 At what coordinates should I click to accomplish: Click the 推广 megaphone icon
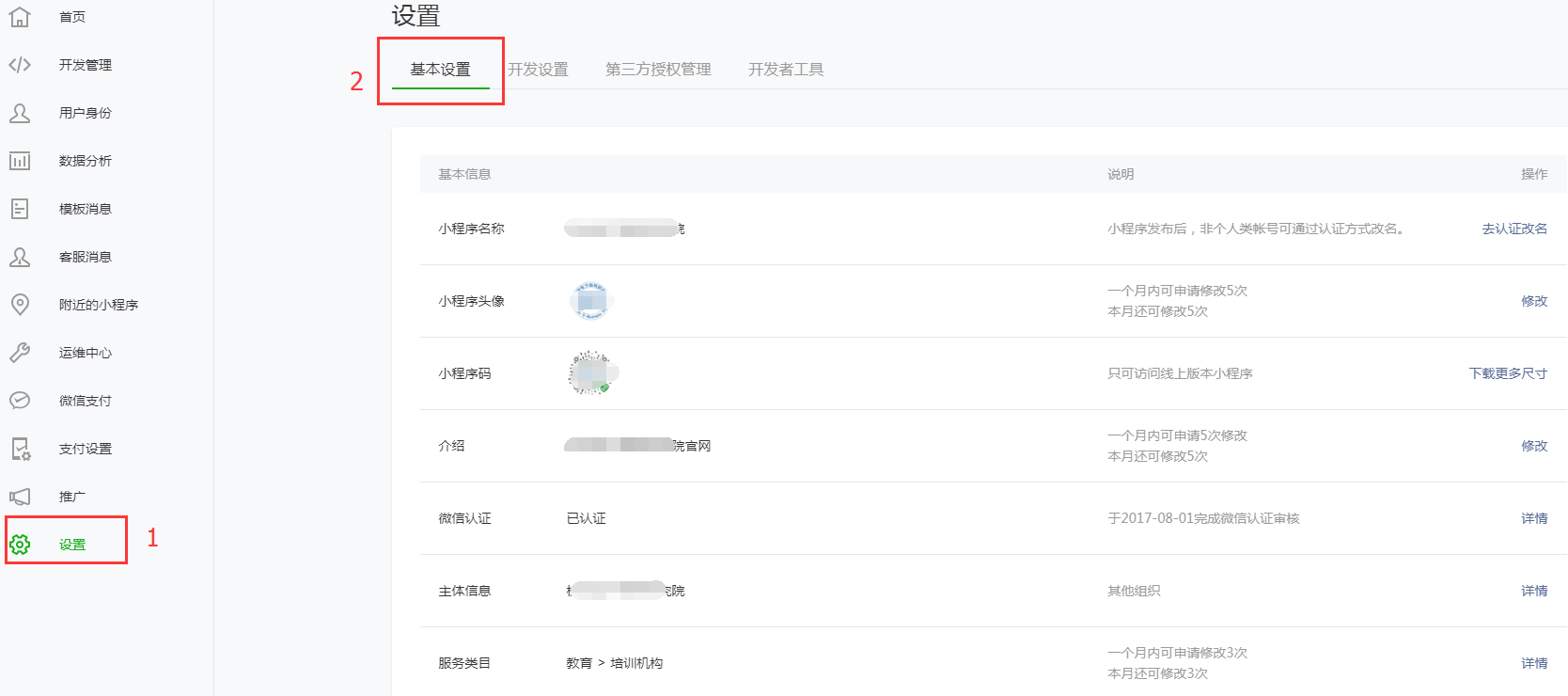pyautogui.click(x=20, y=497)
